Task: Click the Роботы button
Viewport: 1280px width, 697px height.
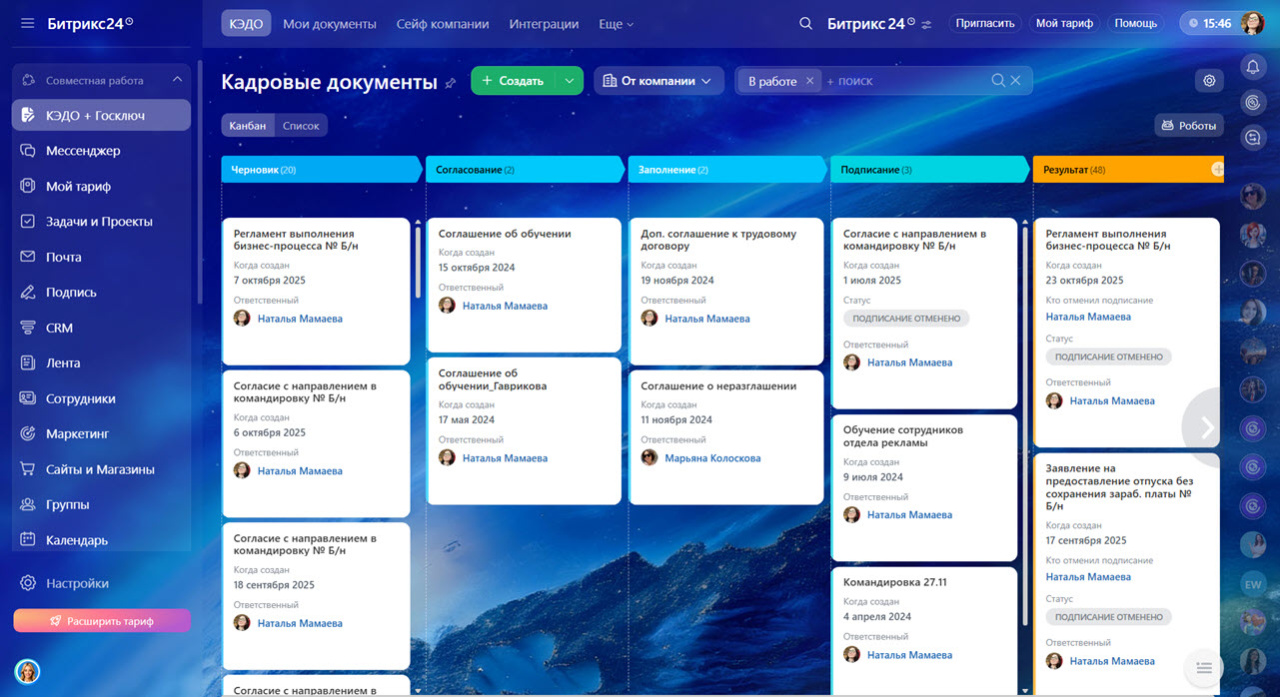Action: [1189, 125]
